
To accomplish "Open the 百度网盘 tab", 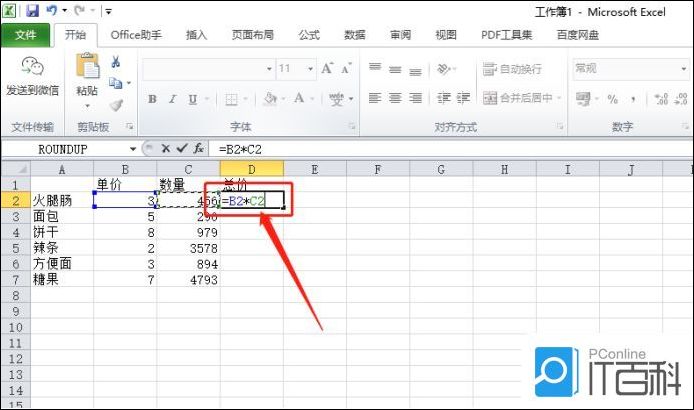I will [578, 35].
